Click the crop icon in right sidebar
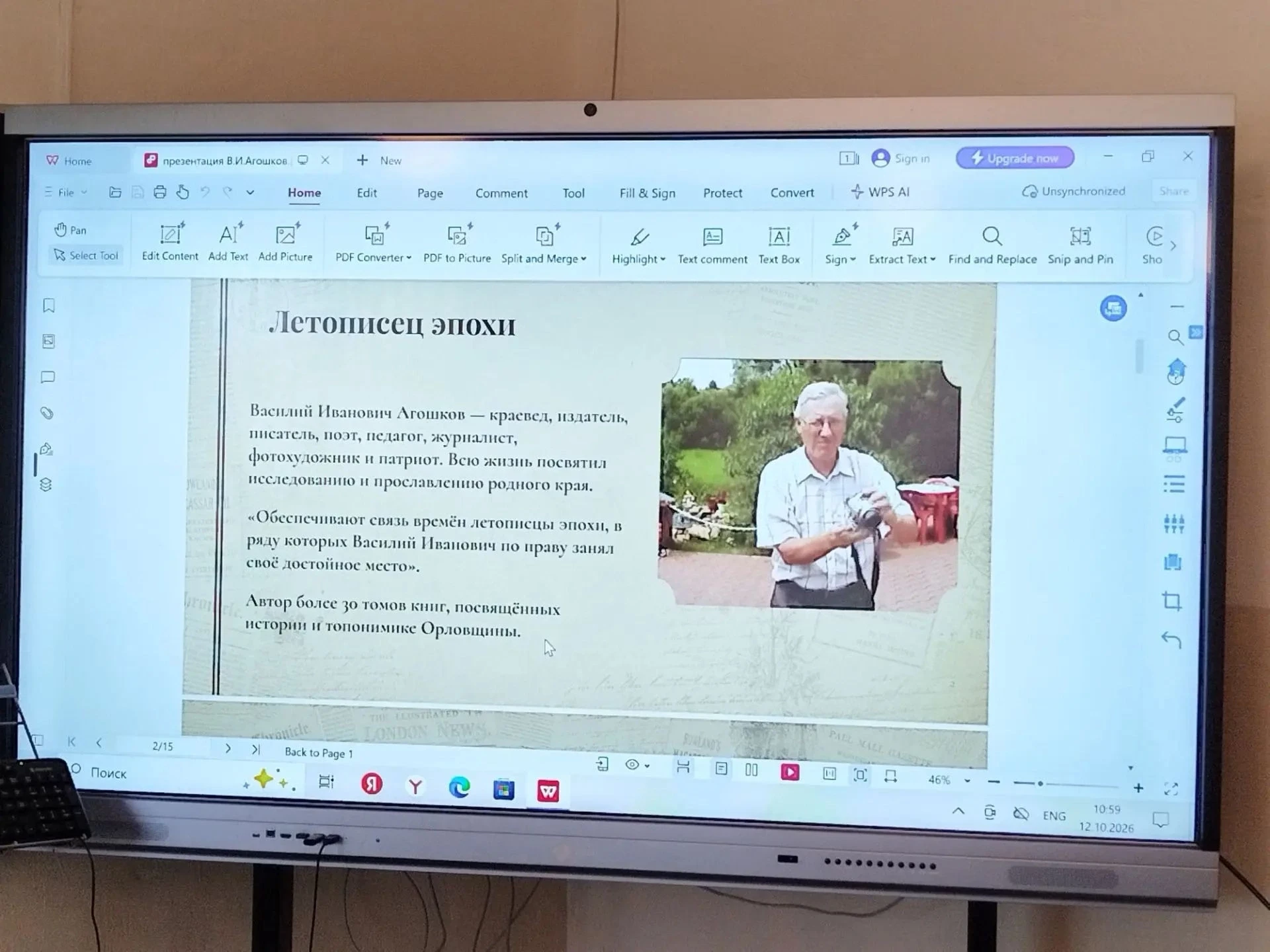 tap(1172, 601)
